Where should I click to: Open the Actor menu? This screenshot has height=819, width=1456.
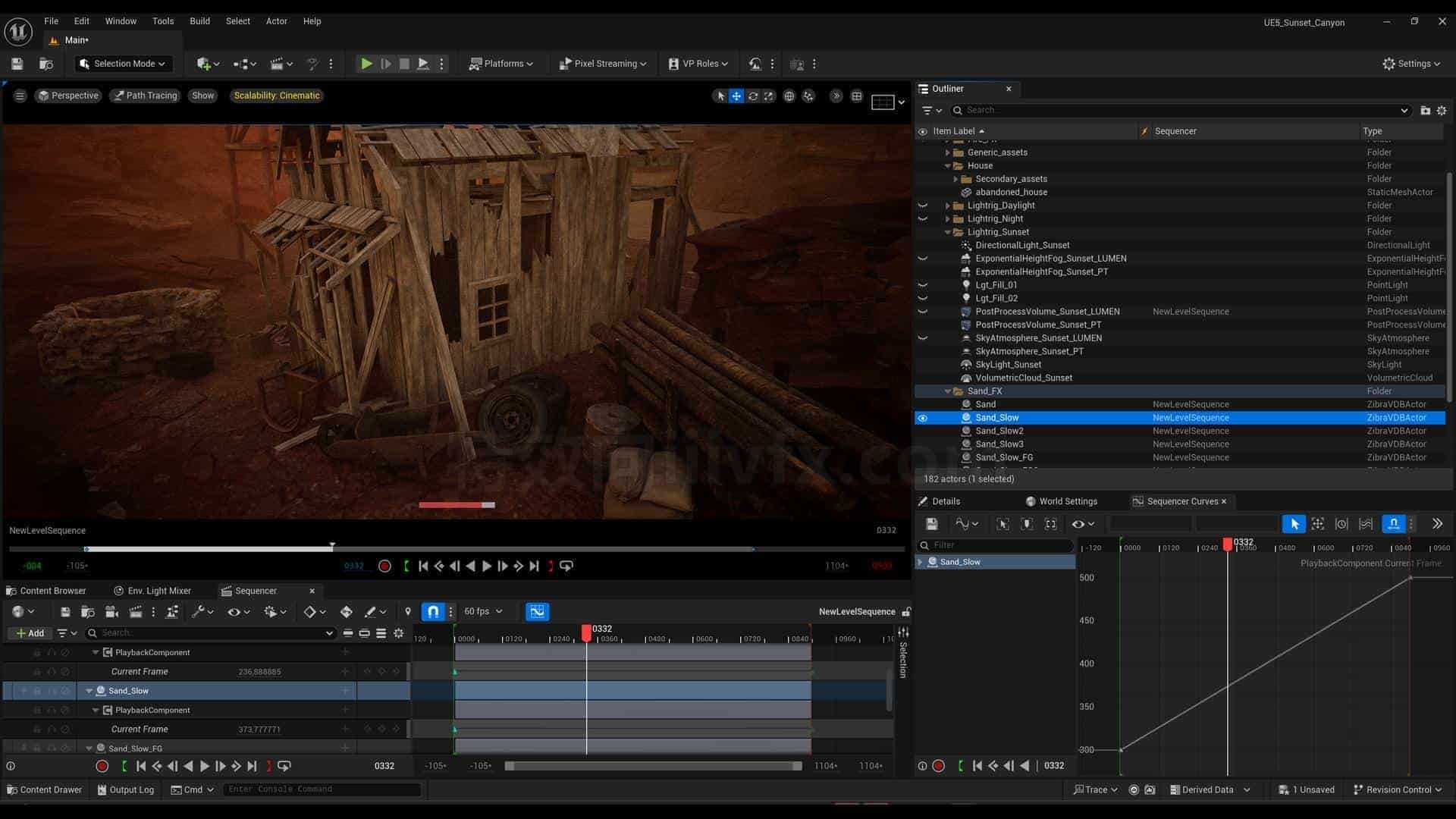[x=276, y=21]
